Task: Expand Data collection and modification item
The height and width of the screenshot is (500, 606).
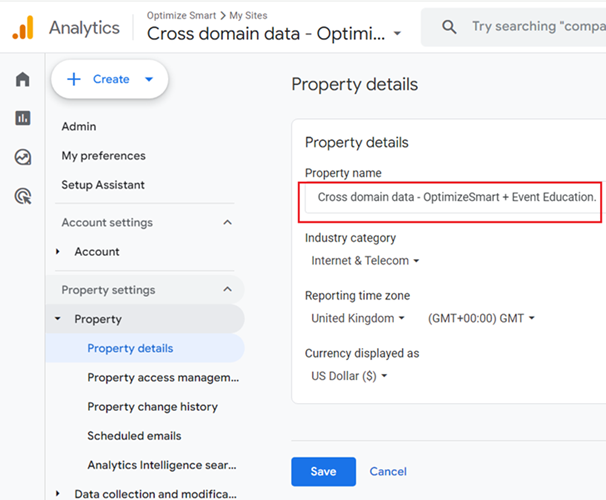Action: point(59,494)
